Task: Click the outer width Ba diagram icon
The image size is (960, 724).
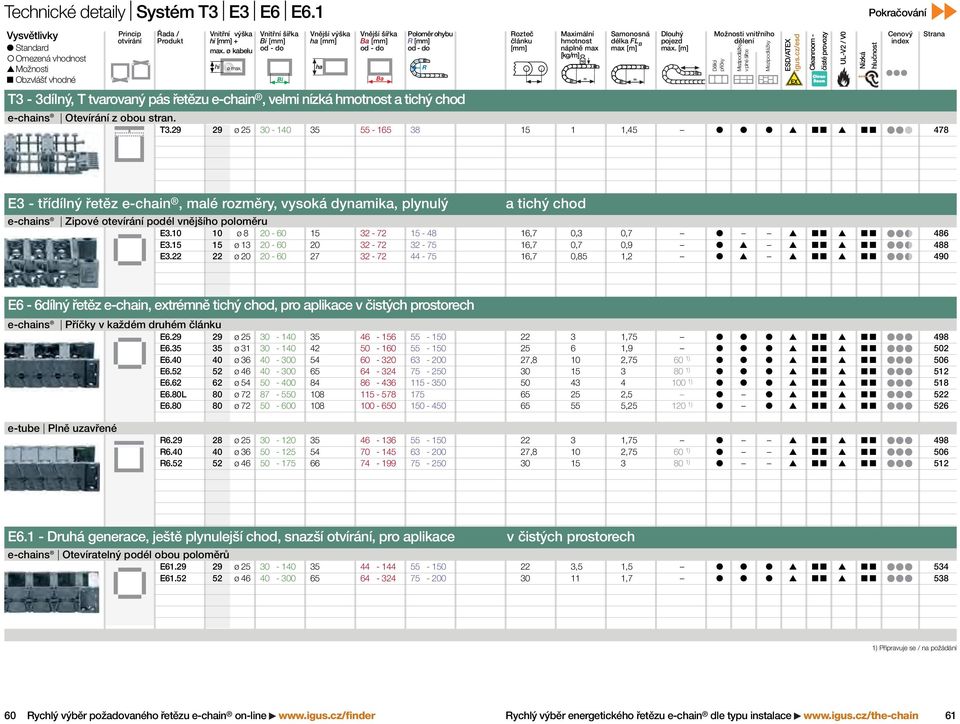Action: (380, 70)
